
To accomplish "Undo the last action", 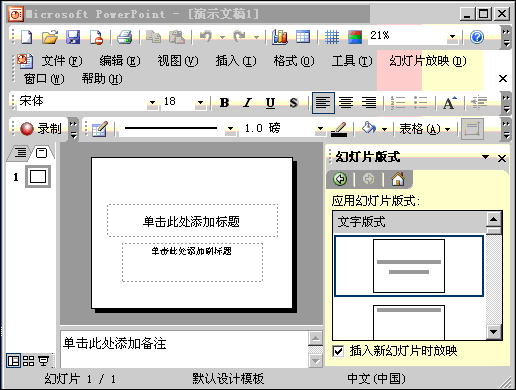I will coord(206,36).
